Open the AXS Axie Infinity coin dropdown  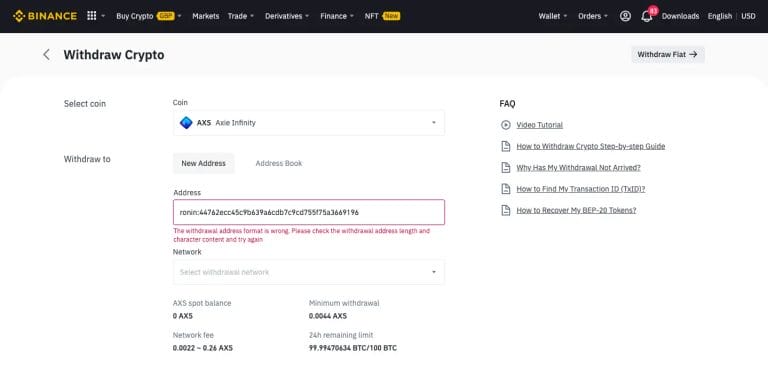[309, 123]
